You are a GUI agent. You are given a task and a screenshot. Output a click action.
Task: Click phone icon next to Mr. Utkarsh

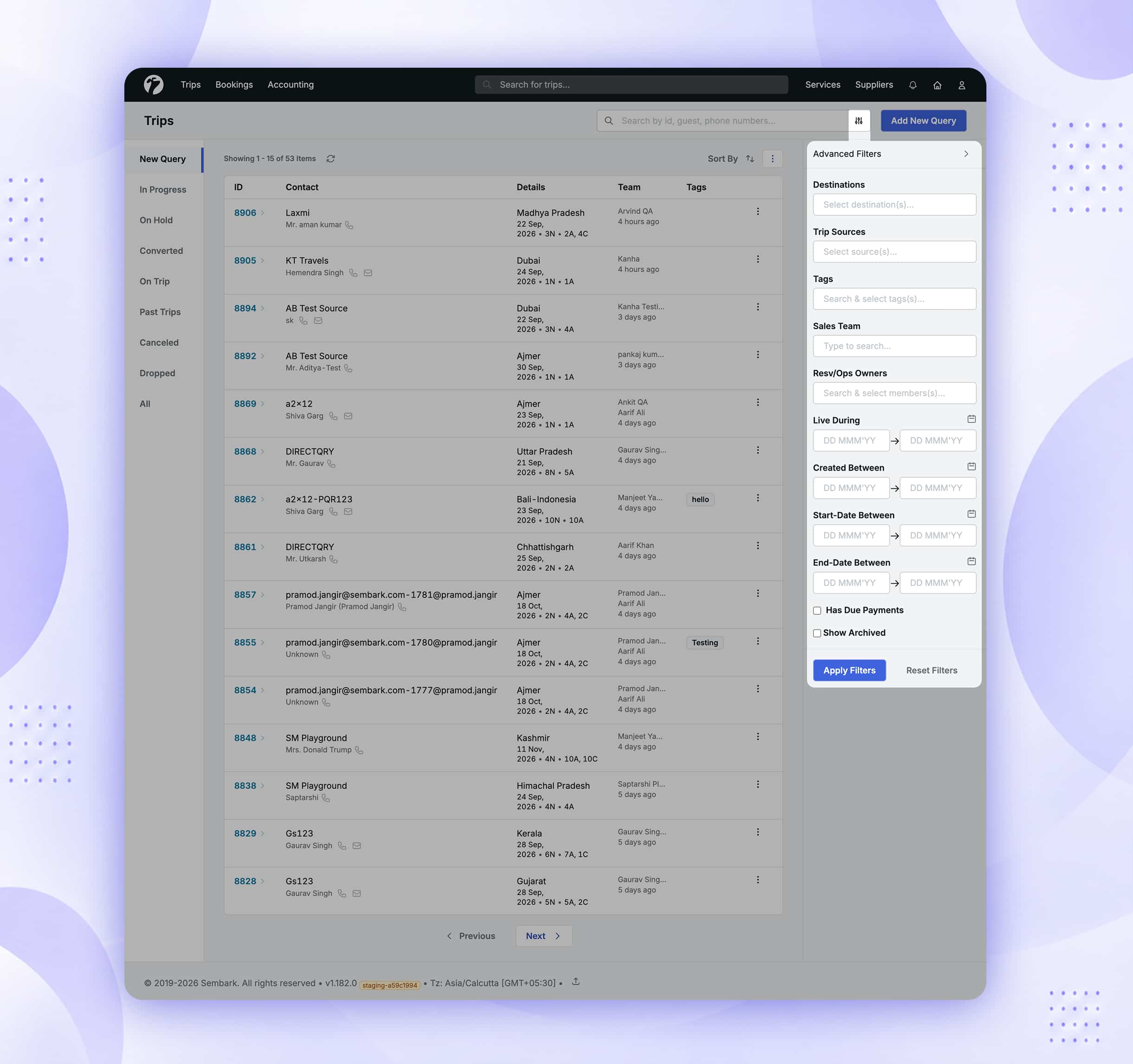point(334,559)
